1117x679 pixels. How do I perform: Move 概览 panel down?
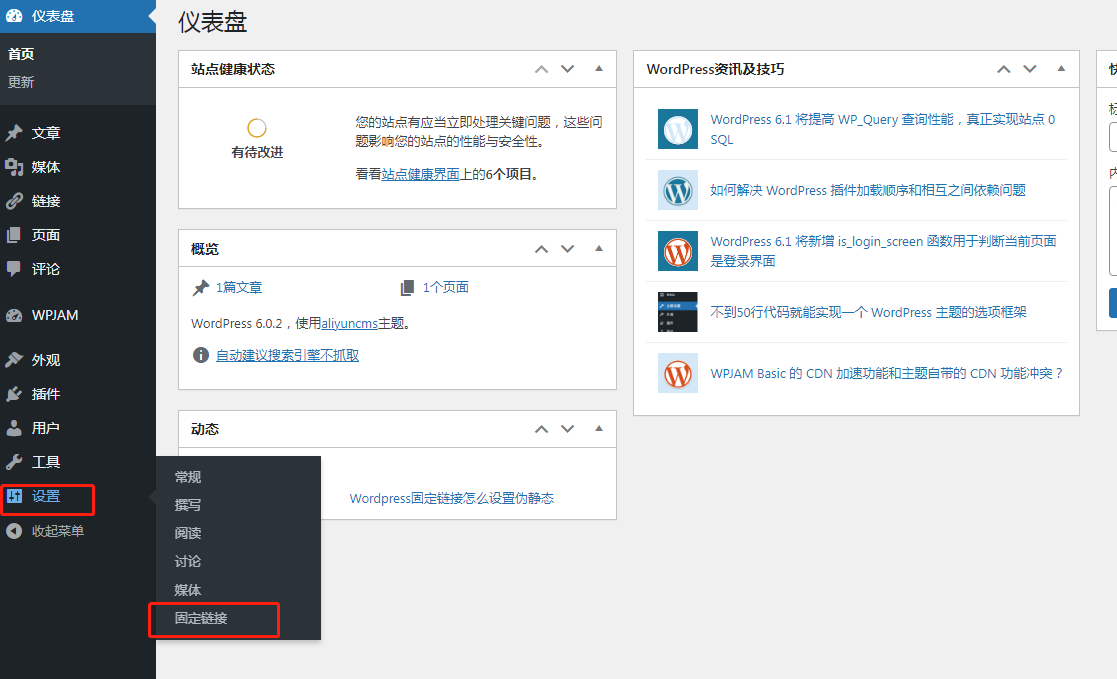pyautogui.click(x=568, y=249)
